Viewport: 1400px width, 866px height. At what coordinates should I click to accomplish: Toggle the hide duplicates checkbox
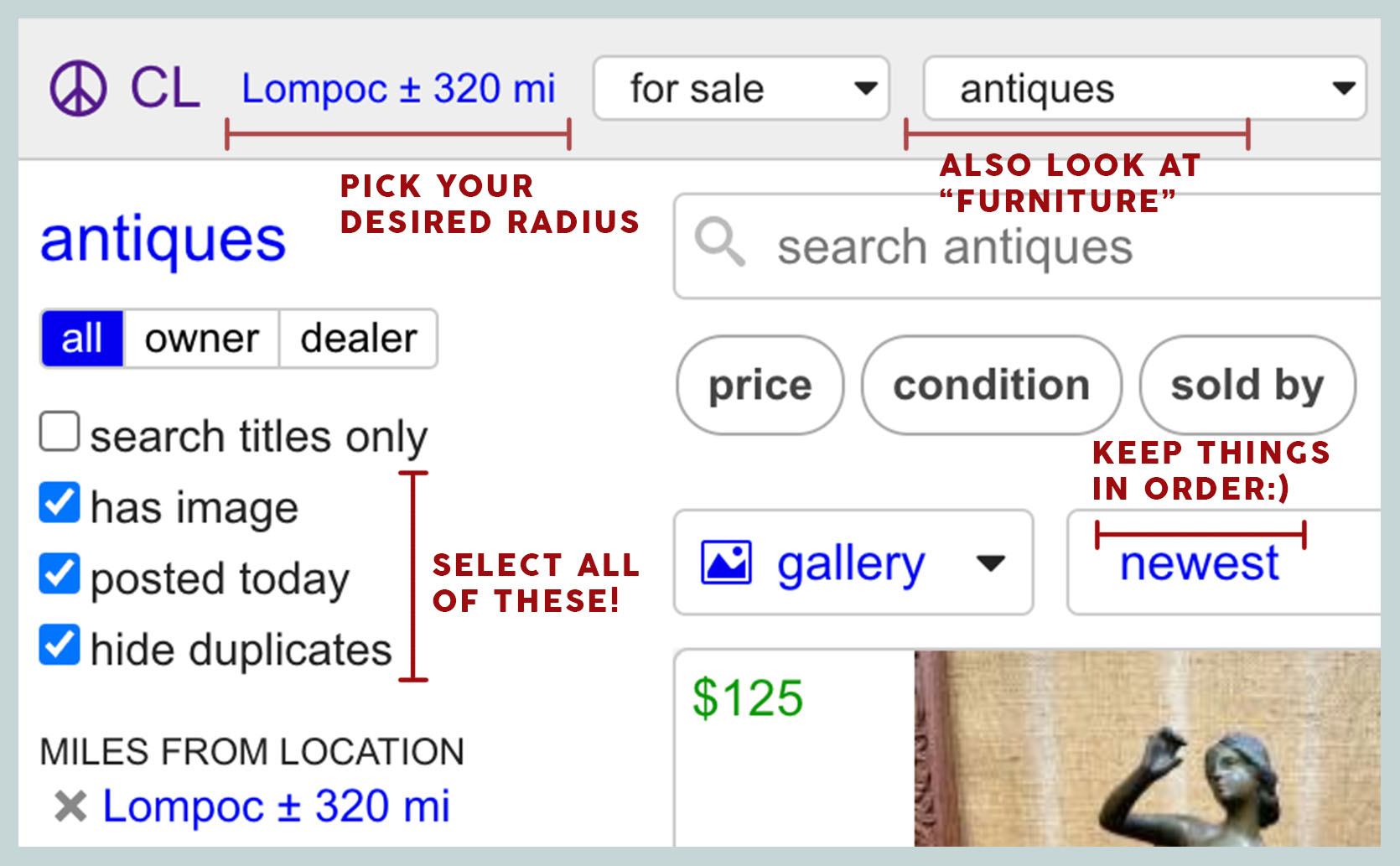(60, 645)
